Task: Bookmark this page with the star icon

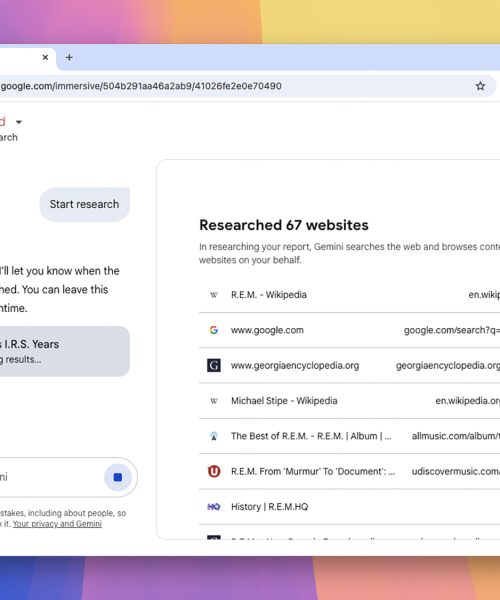Action: 480,86
